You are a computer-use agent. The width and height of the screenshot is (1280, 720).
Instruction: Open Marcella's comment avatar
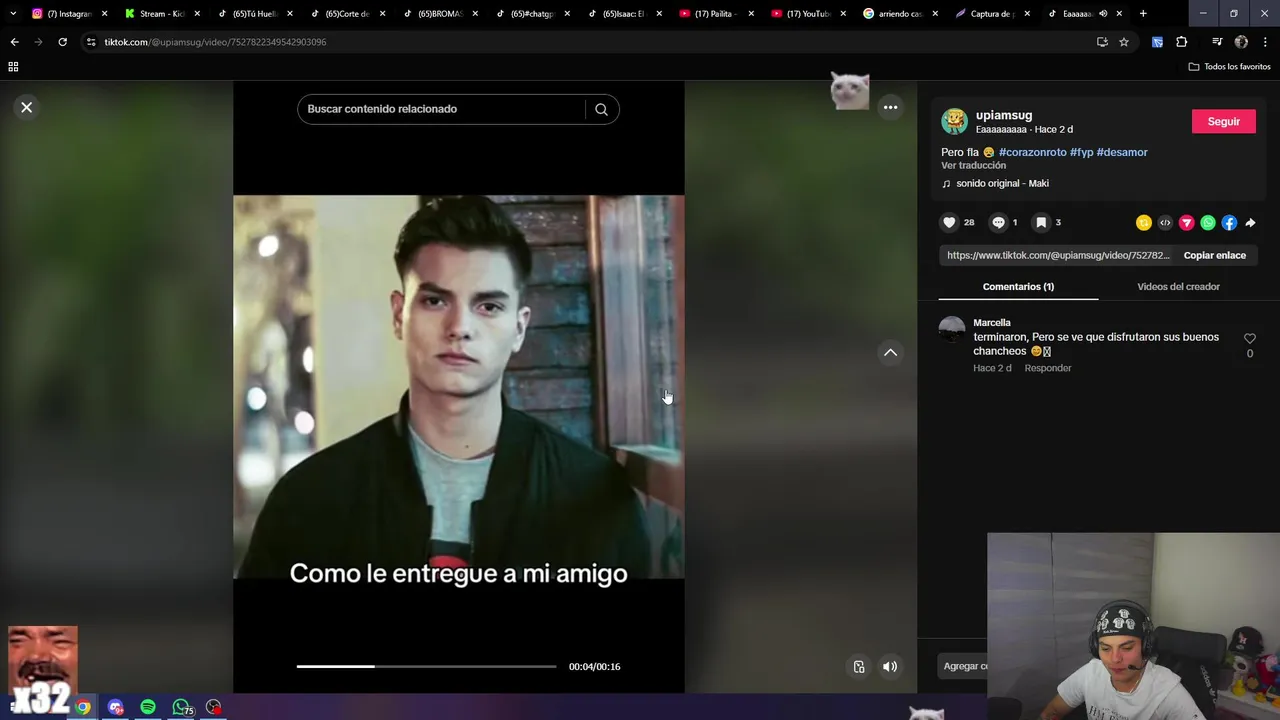(x=952, y=329)
